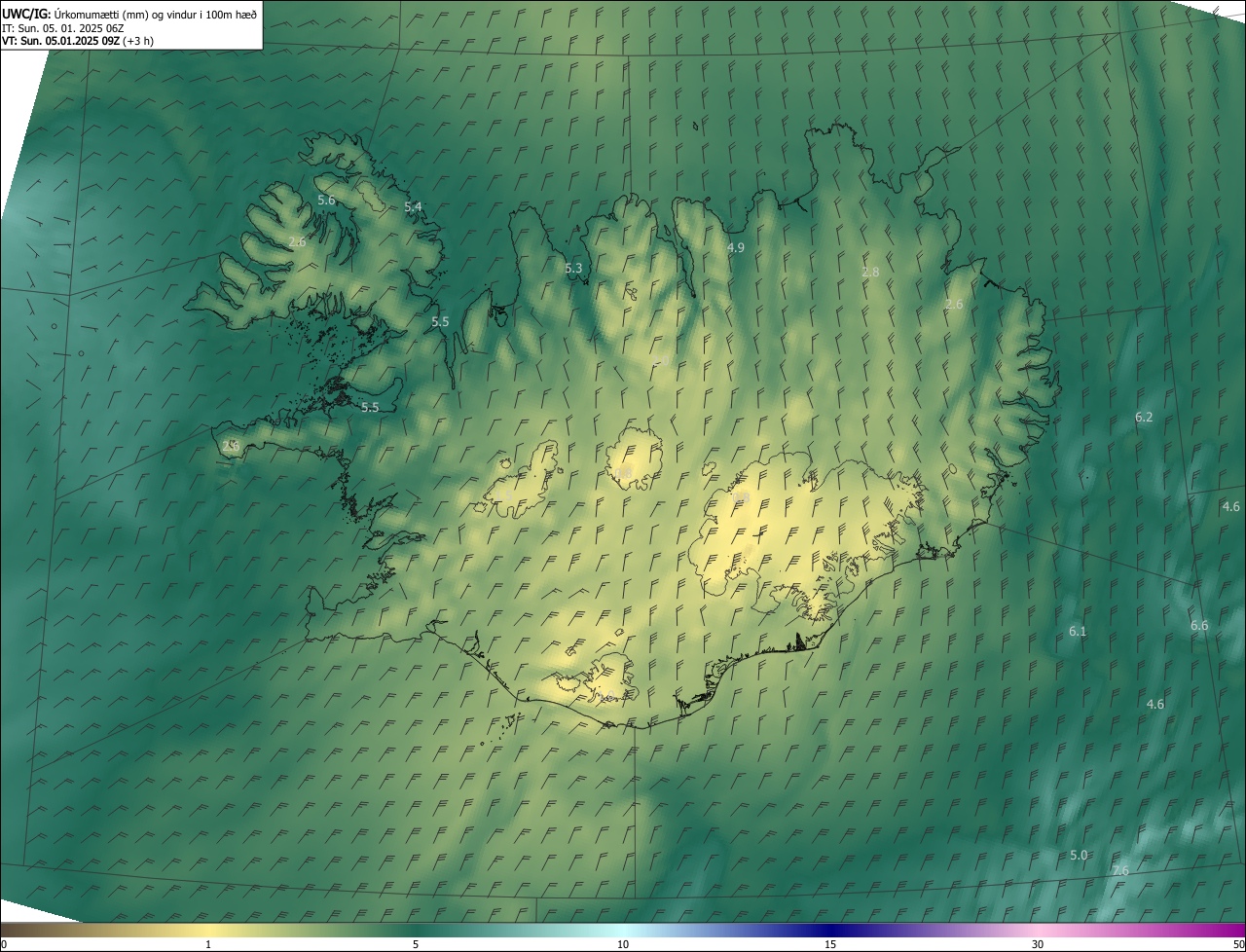Click the 2.8 value on the map
Screen dimensions: 1246x952
pyautogui.click(x=870, y=272)
